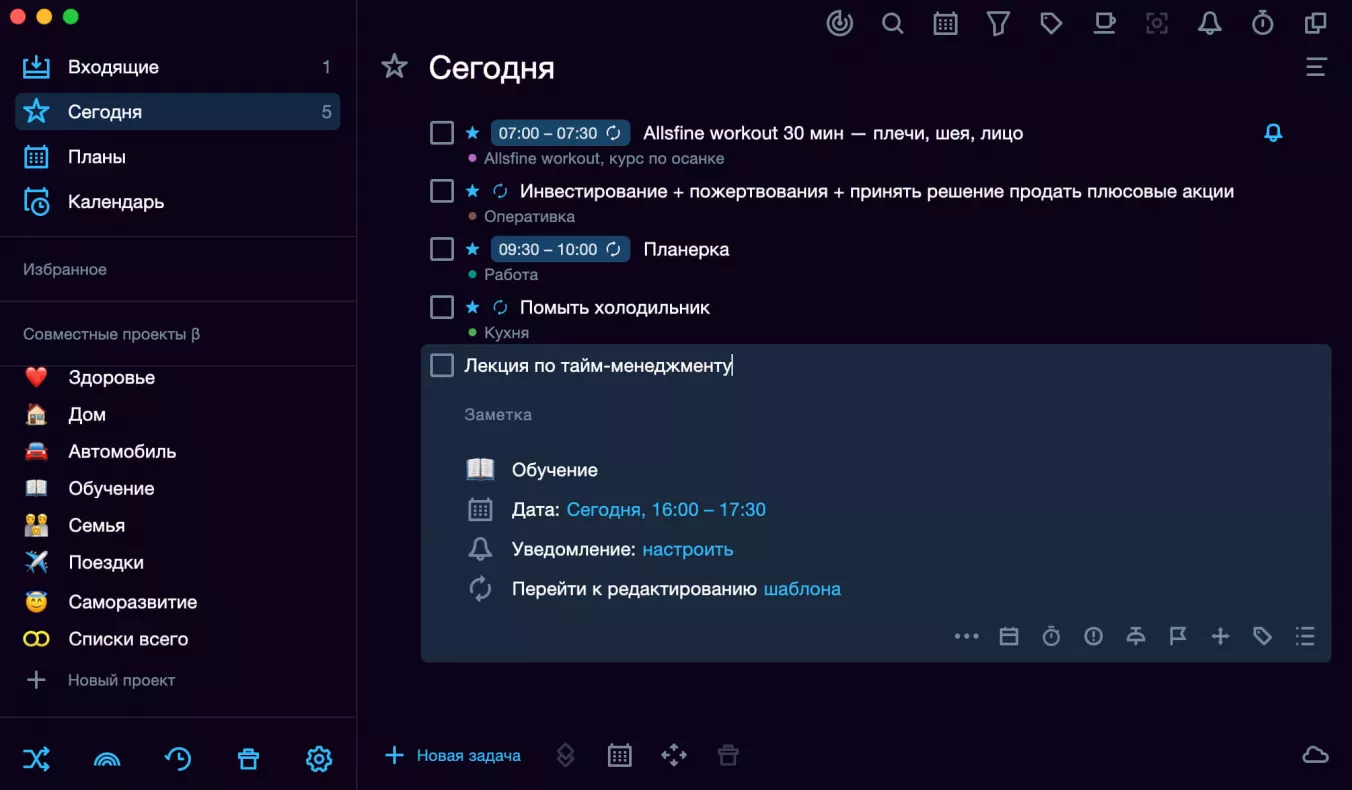Tick the Помыть холодильник checkbox
Viewport: 1352px width, 790px height.
pos(442,307)
